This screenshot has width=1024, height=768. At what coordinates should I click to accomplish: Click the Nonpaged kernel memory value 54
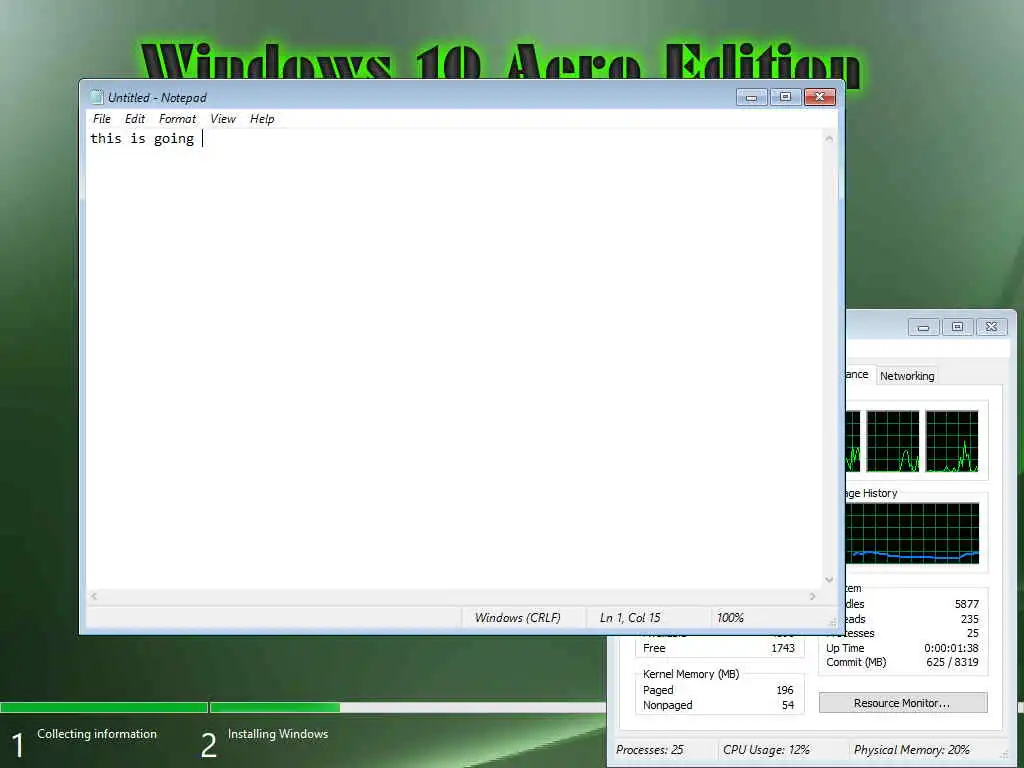[x=788, y=705]
